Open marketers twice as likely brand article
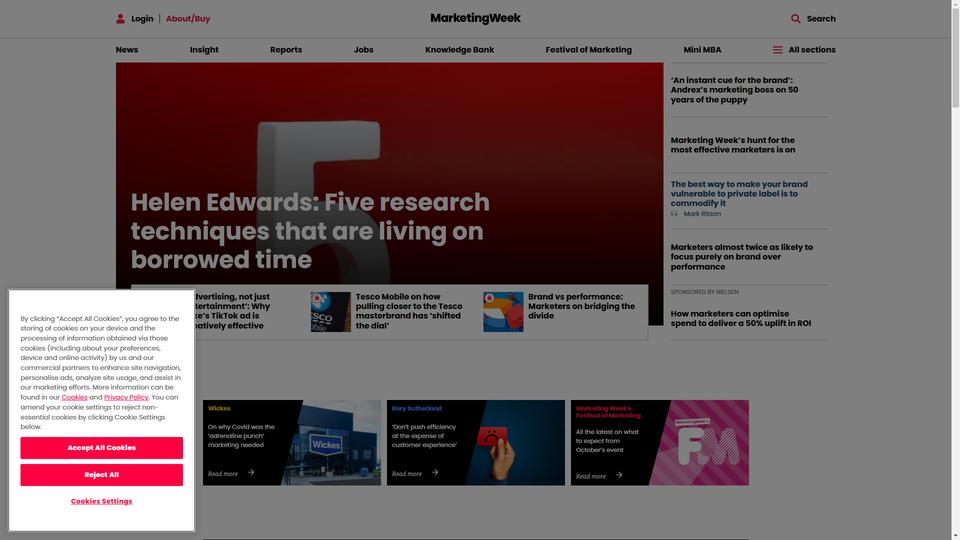 click(x=741, y=257)
